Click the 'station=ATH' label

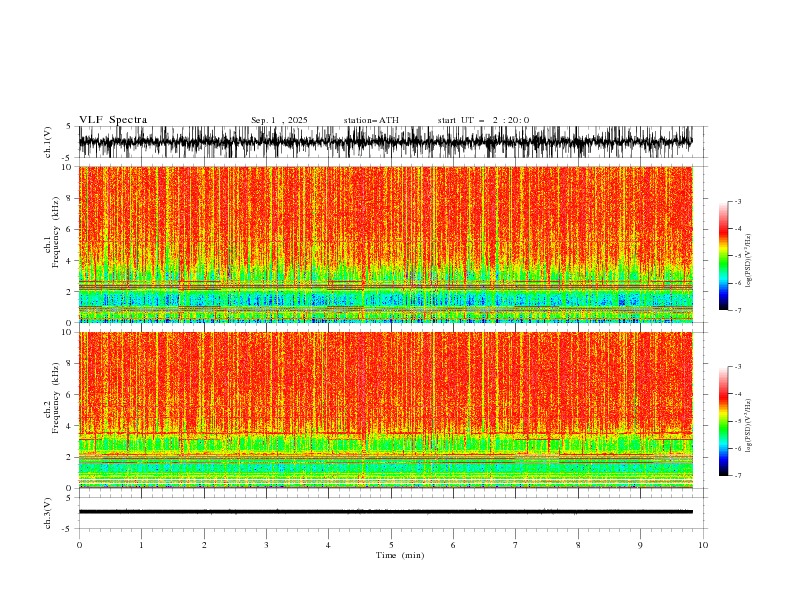point(371,120)
